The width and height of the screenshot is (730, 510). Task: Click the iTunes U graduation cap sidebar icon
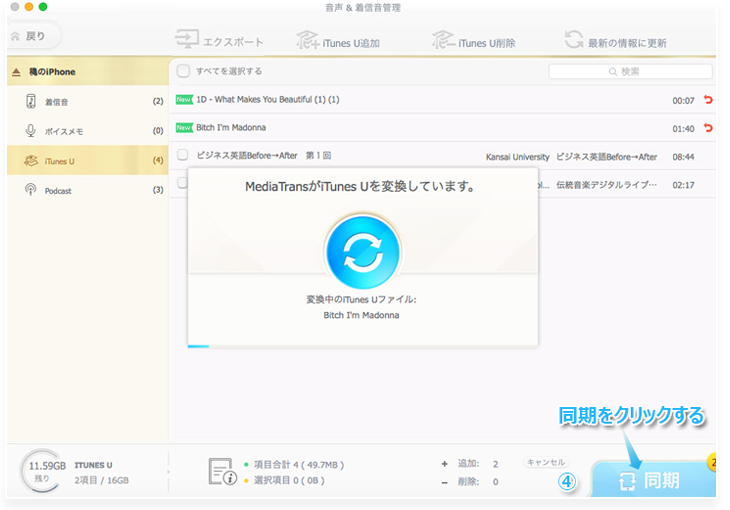[31, 161]
